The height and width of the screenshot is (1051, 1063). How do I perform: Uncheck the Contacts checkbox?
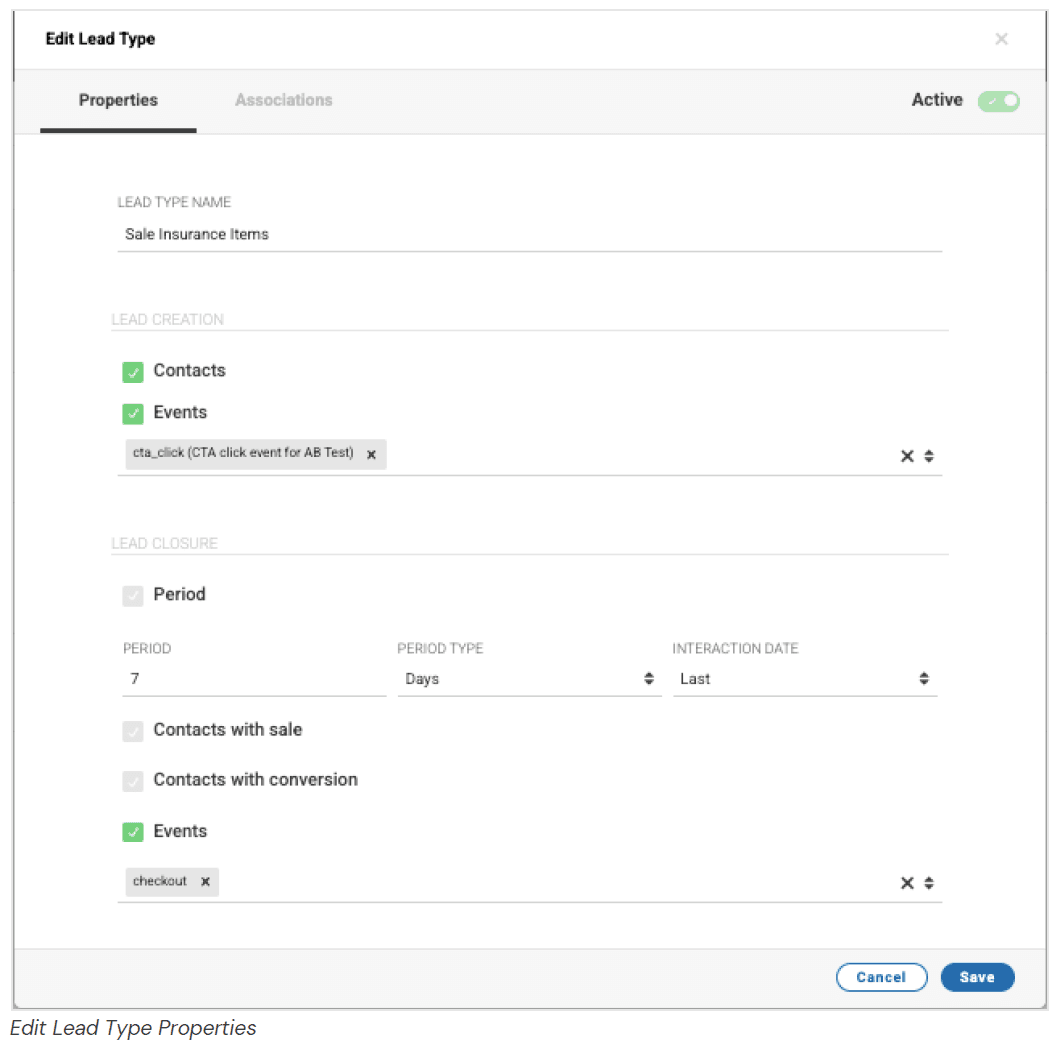coord(133,372)
